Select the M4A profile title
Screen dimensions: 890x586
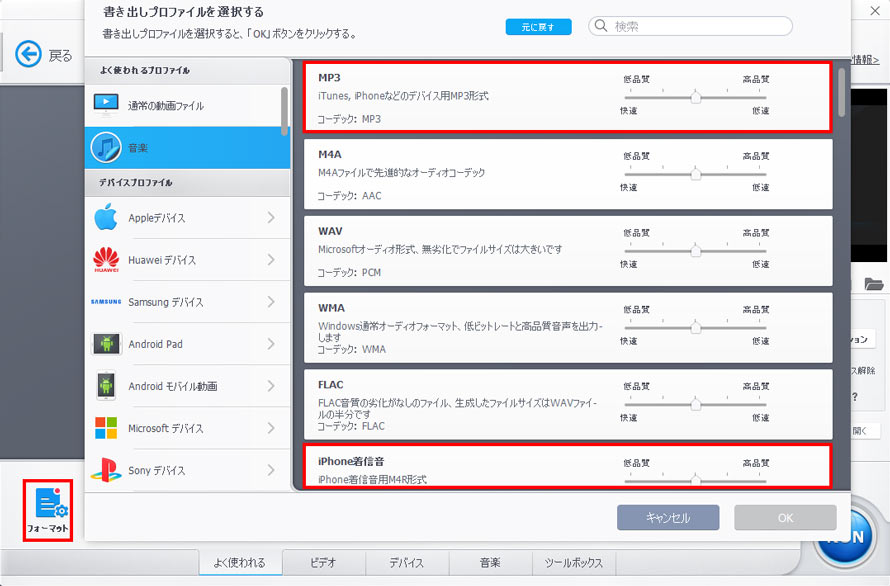coord(330,154)
